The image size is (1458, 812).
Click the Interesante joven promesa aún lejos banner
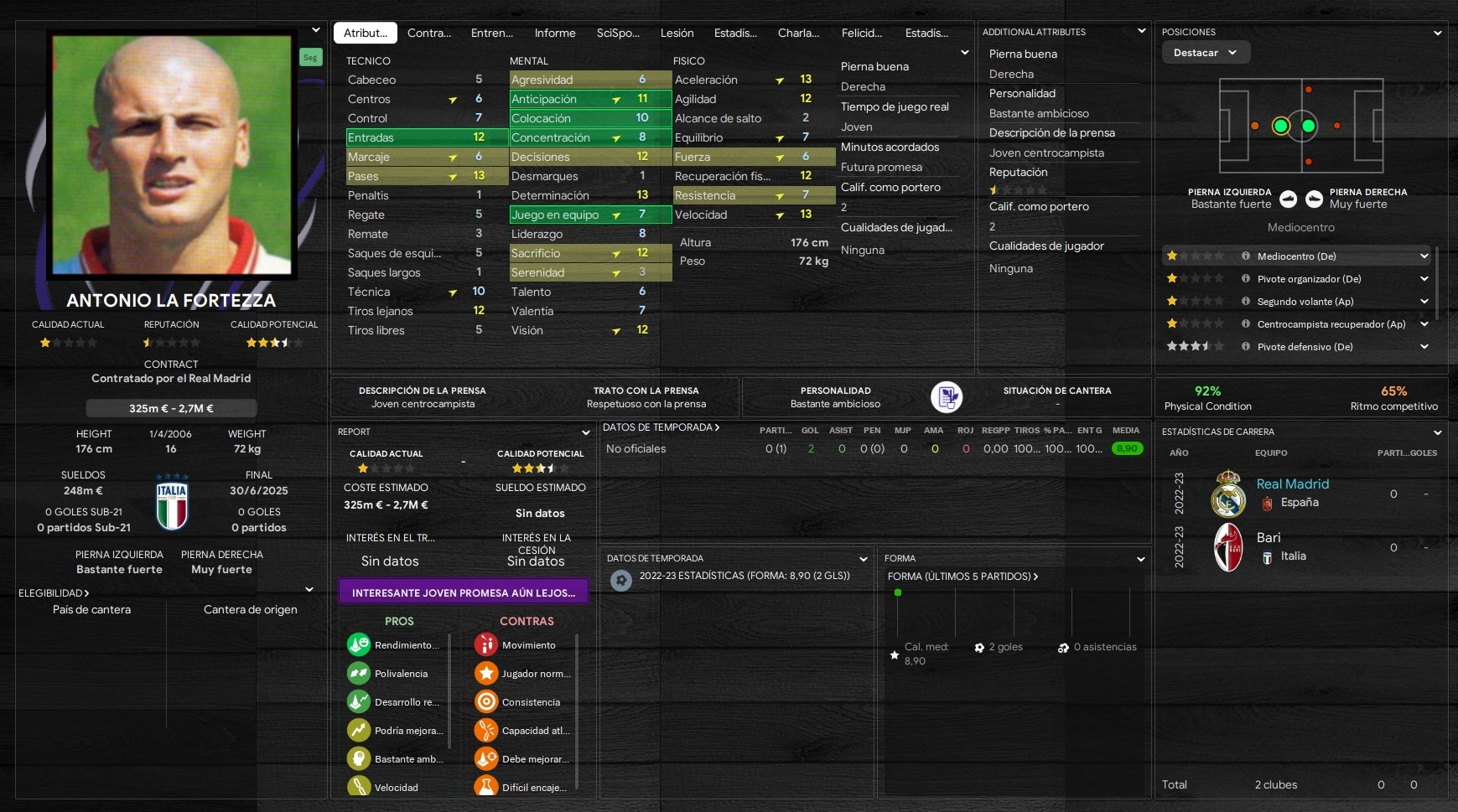coord(464,592)
